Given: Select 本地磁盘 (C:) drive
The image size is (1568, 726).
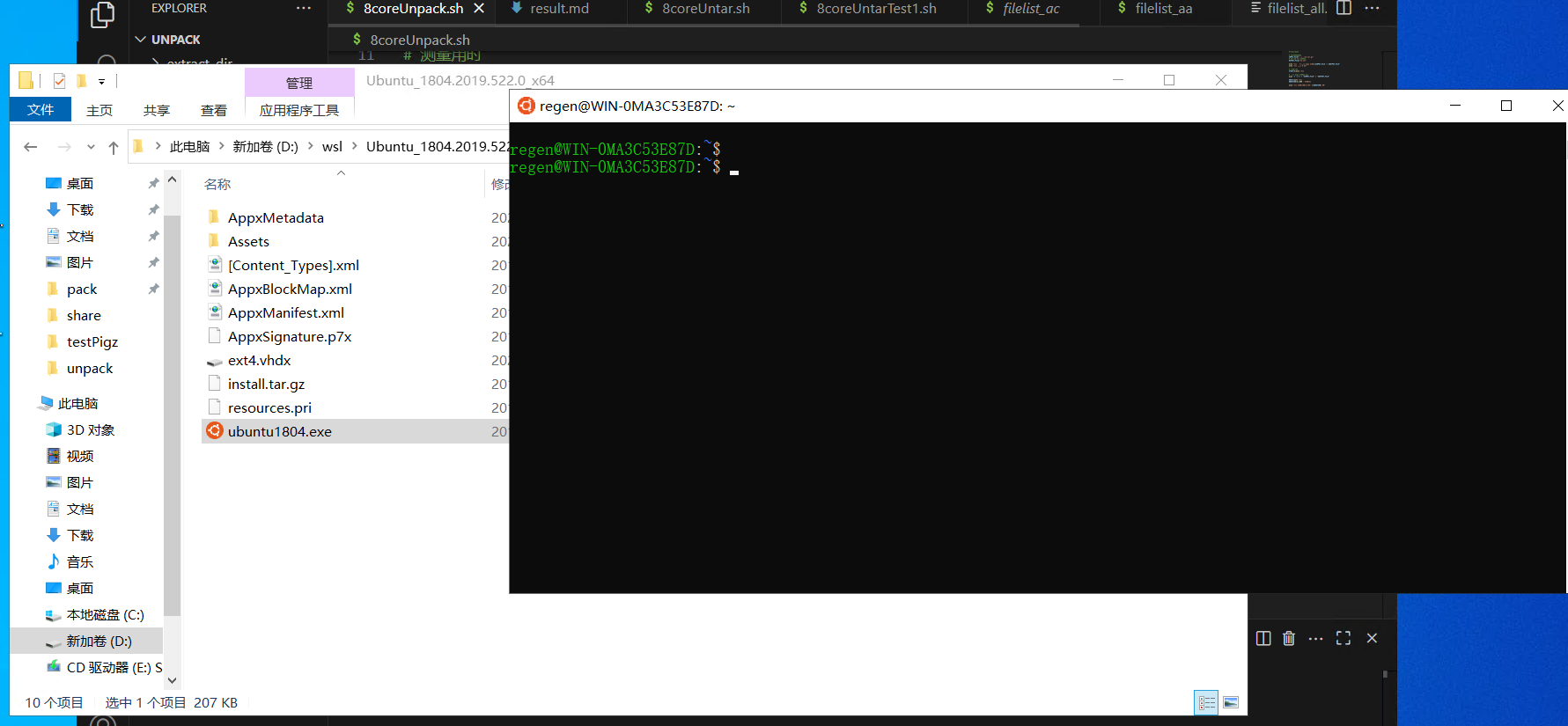Looking at the screenshot, I should coord(105,614).
